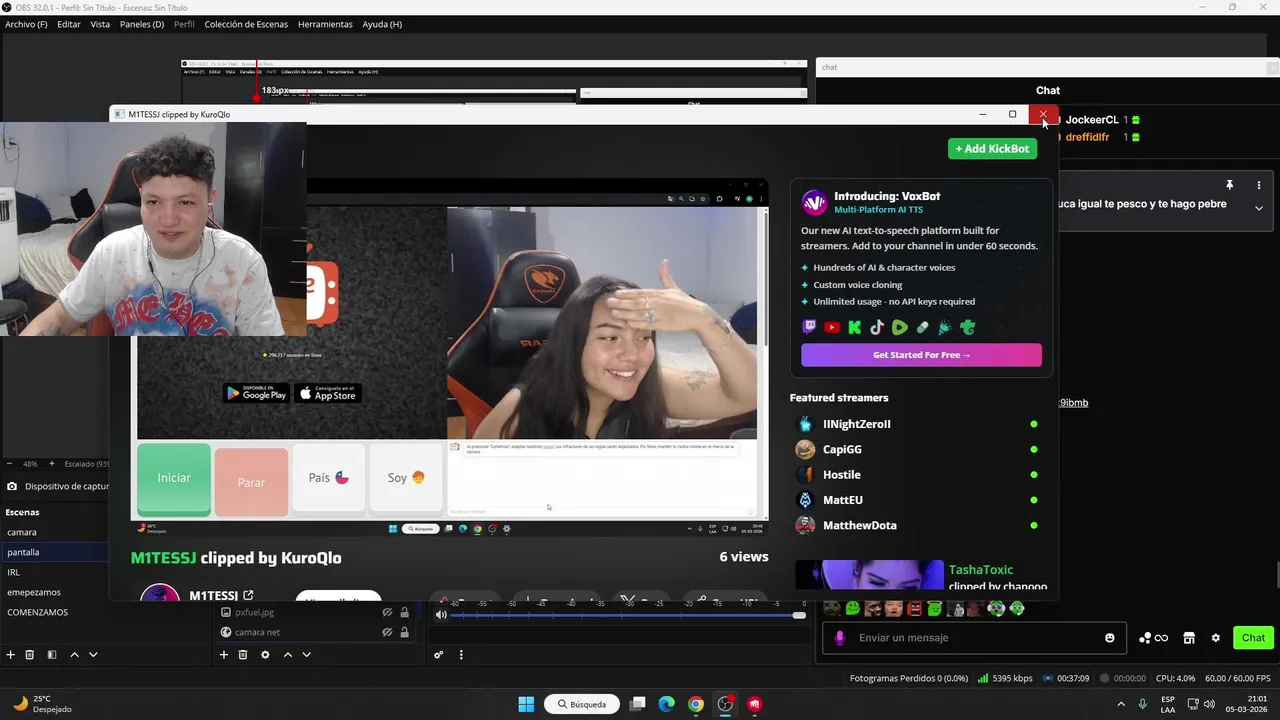Open taskbar Búsqueda search box
This screenshot has height=720, width=1280.
582,704
